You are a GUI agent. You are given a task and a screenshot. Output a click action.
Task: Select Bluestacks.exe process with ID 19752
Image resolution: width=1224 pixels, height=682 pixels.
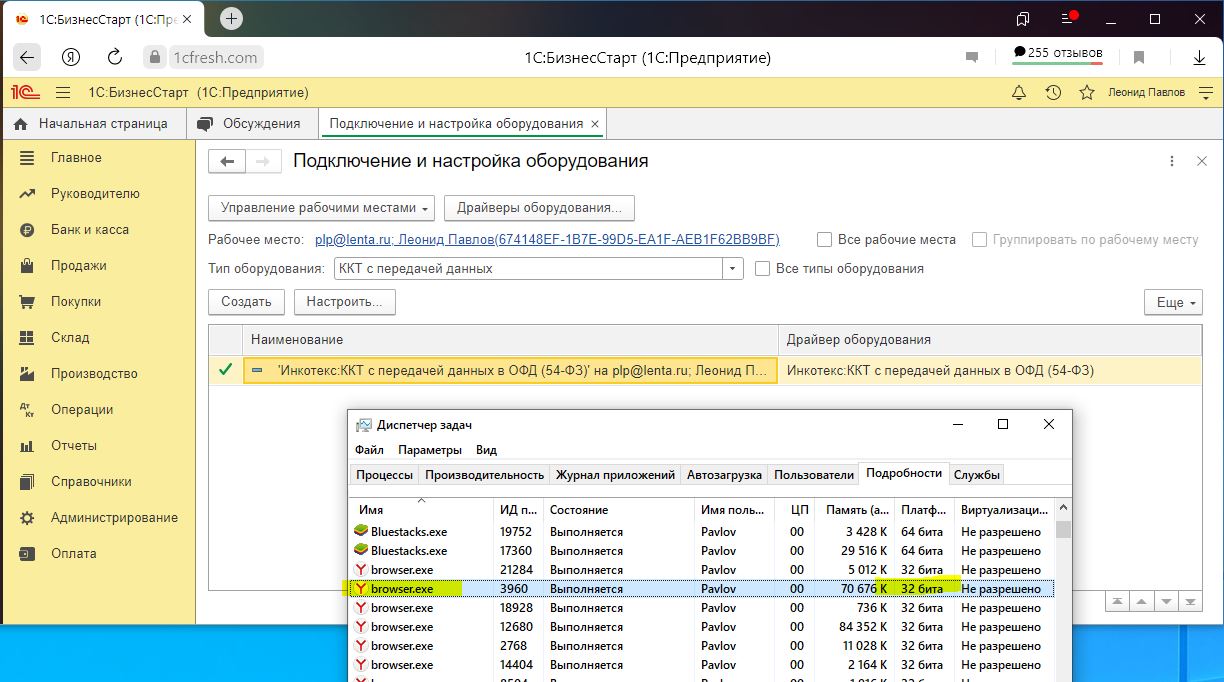(x=702, y=532)
